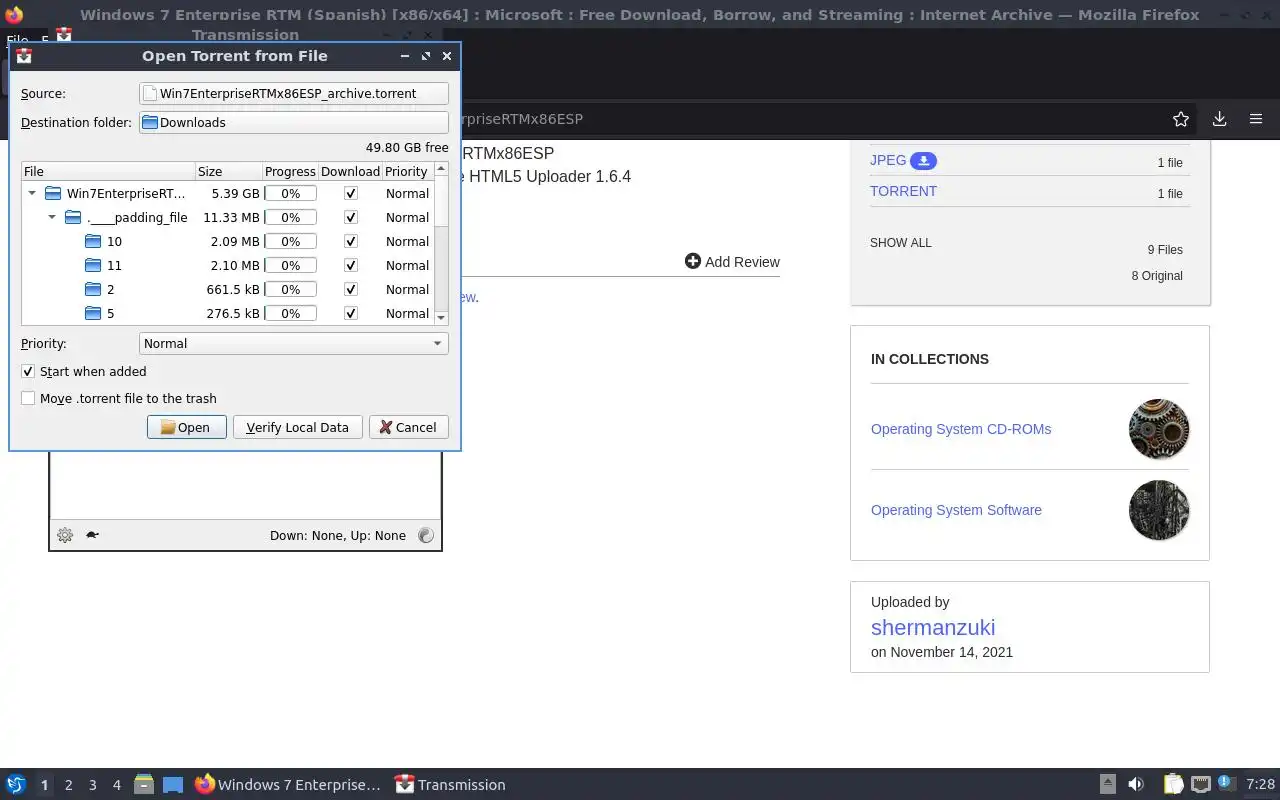Open the volume speaker tray icon

(1136, 784)
